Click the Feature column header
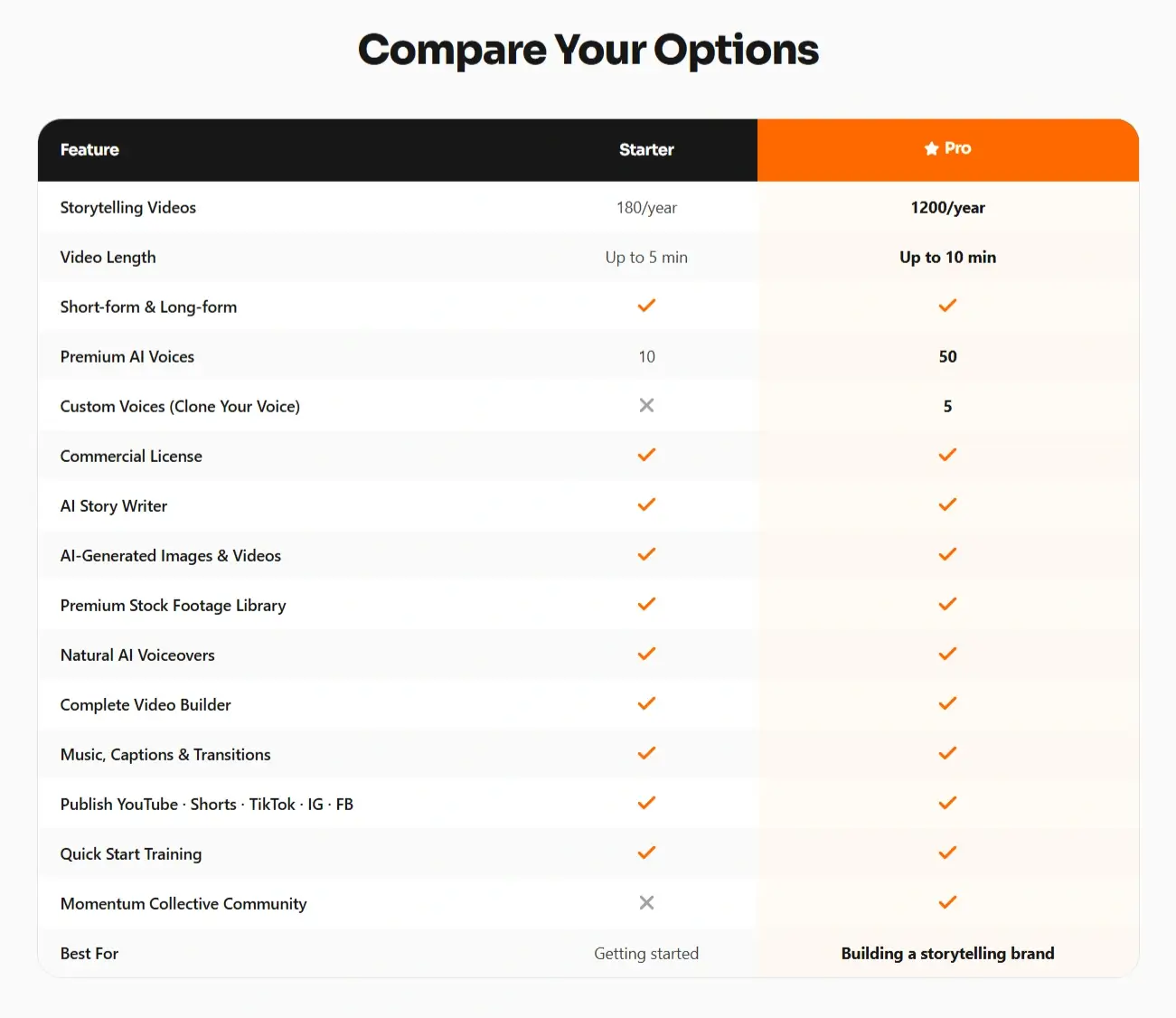The image size is (1176, 1018). (x=89, y=150)
